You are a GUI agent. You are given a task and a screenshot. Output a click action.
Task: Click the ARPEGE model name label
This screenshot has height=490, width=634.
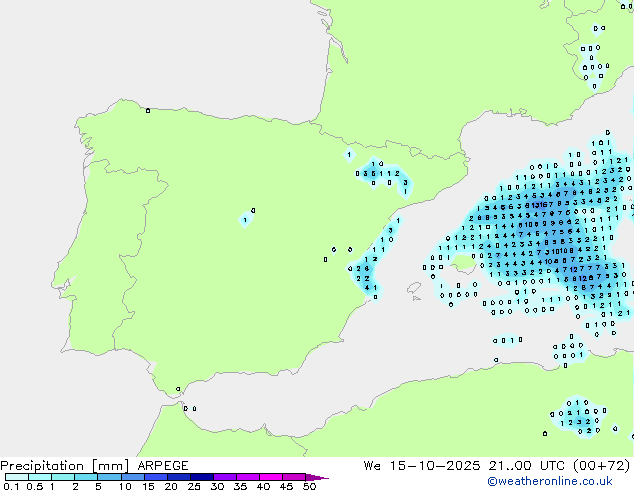[x=163, y=466]
